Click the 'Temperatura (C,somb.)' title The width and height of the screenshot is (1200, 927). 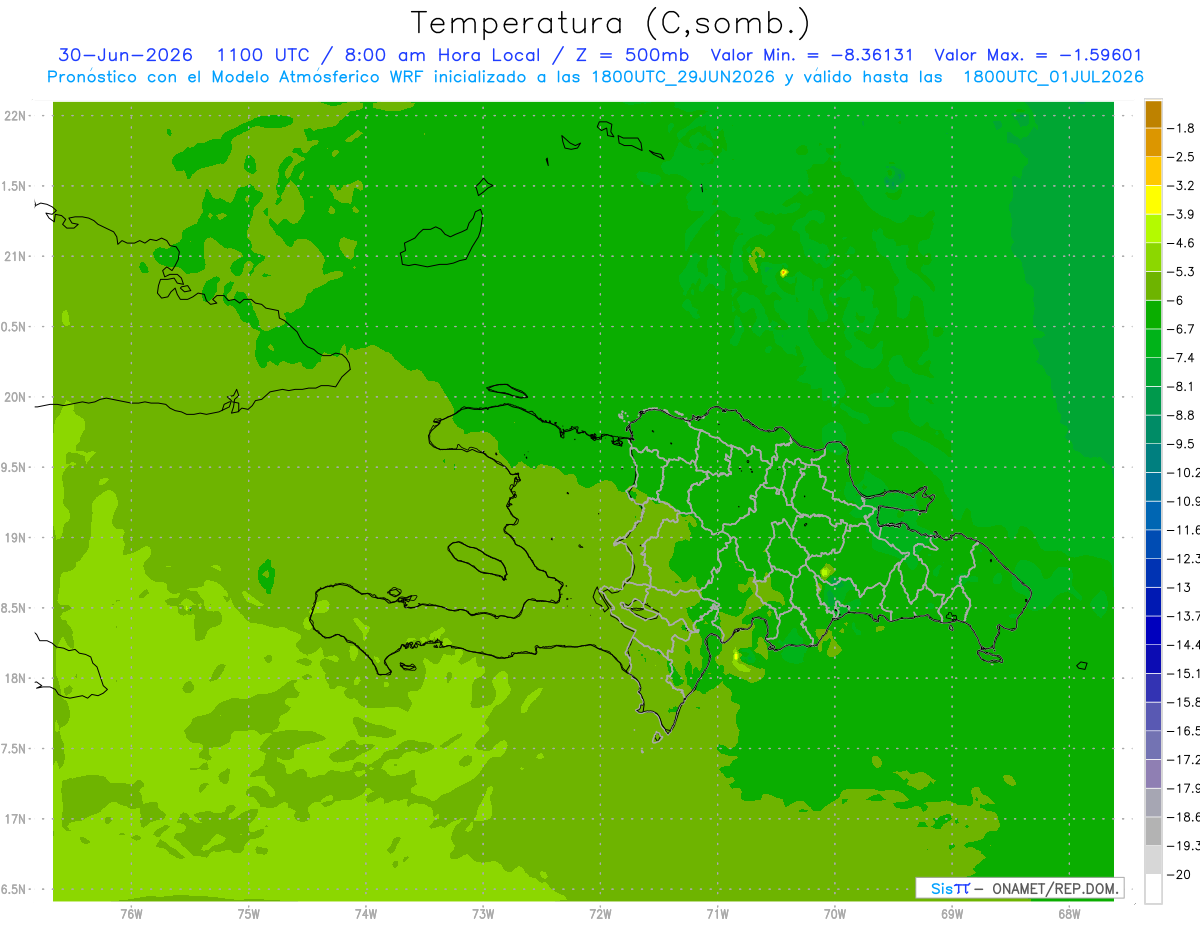coord(610,22)
